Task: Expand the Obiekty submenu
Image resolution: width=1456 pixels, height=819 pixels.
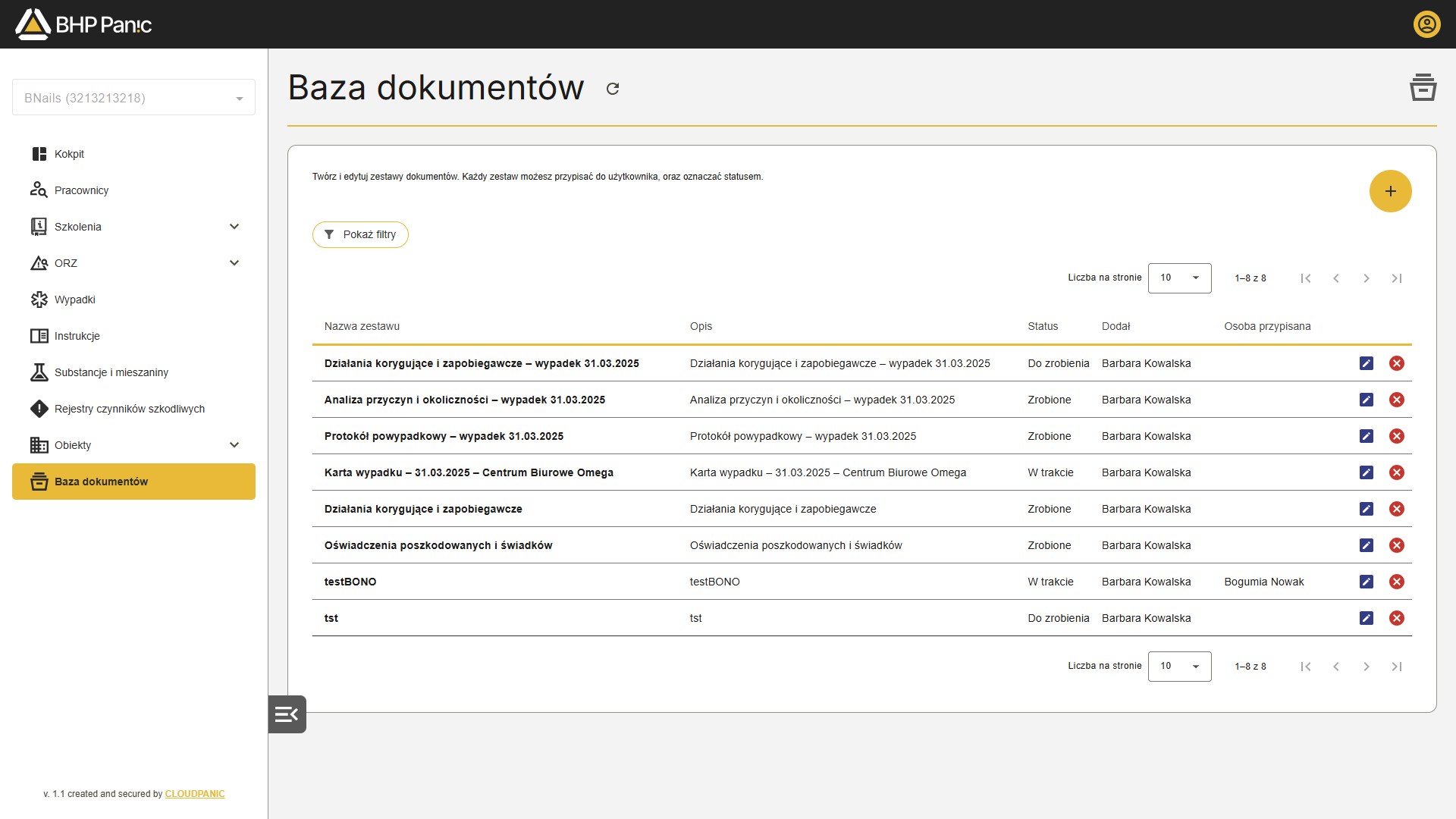Action: click(234, 445)
